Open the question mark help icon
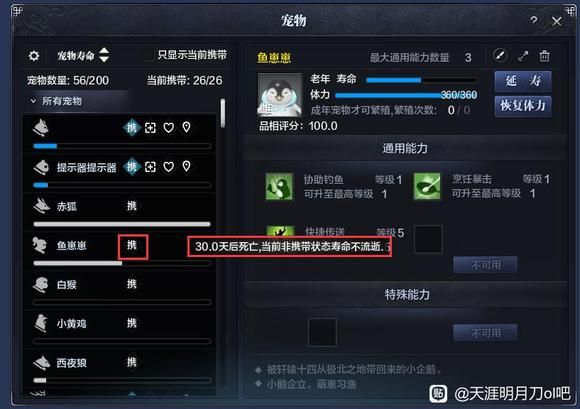This screenshot has width=580, height=409. point(533,20)
